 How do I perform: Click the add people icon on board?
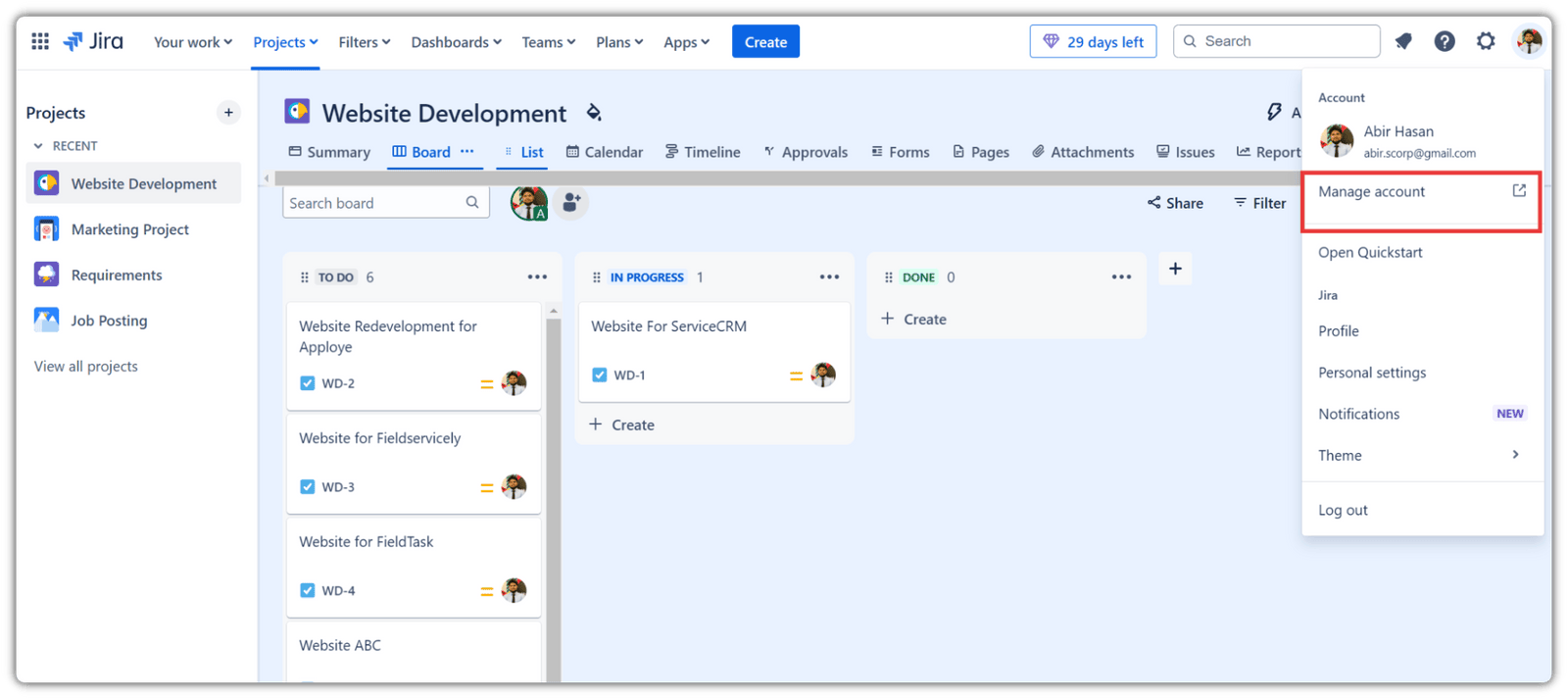point(570,203)
